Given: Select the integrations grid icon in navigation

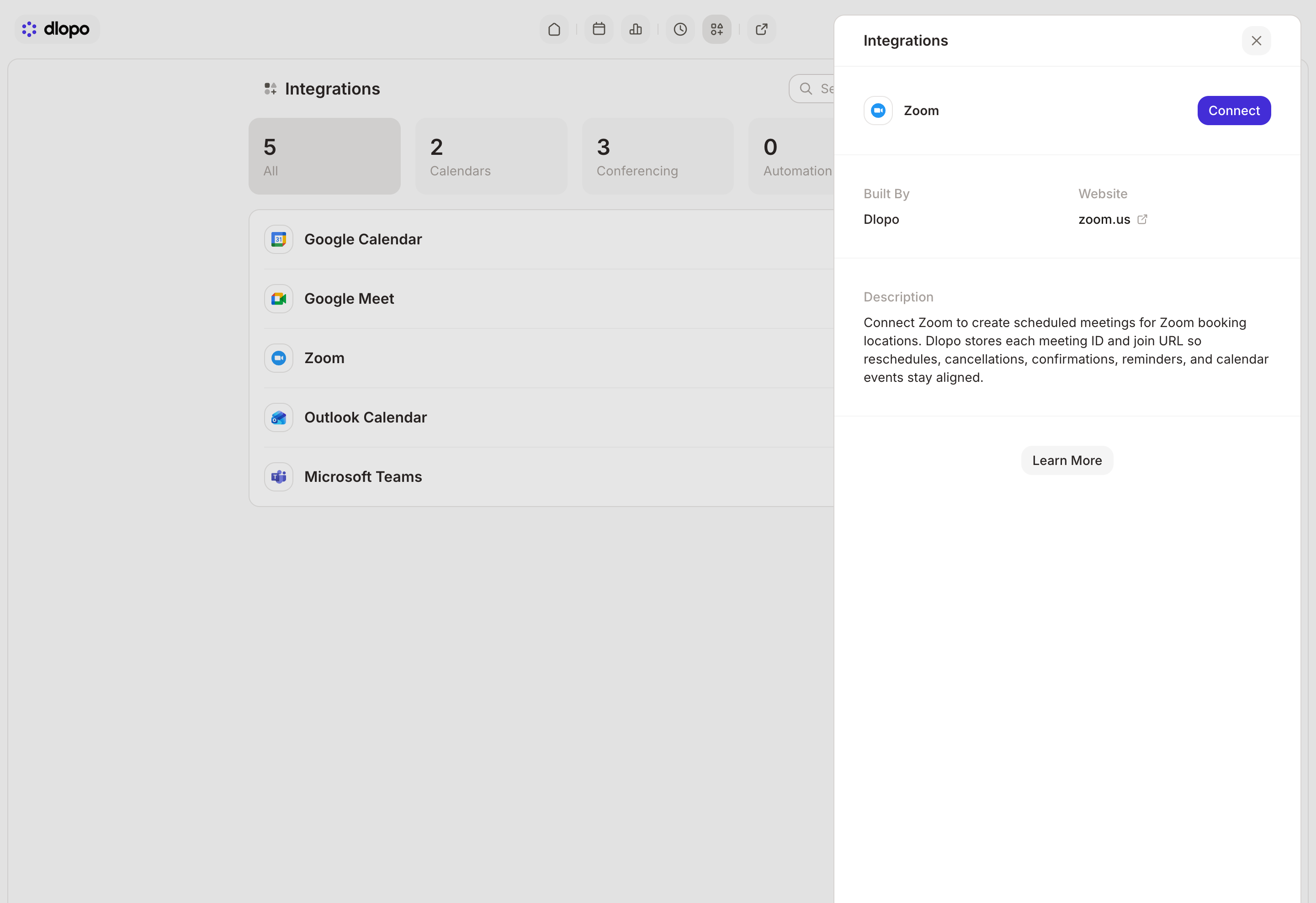Looking at the screenshot, I should (x=717, y=29).
